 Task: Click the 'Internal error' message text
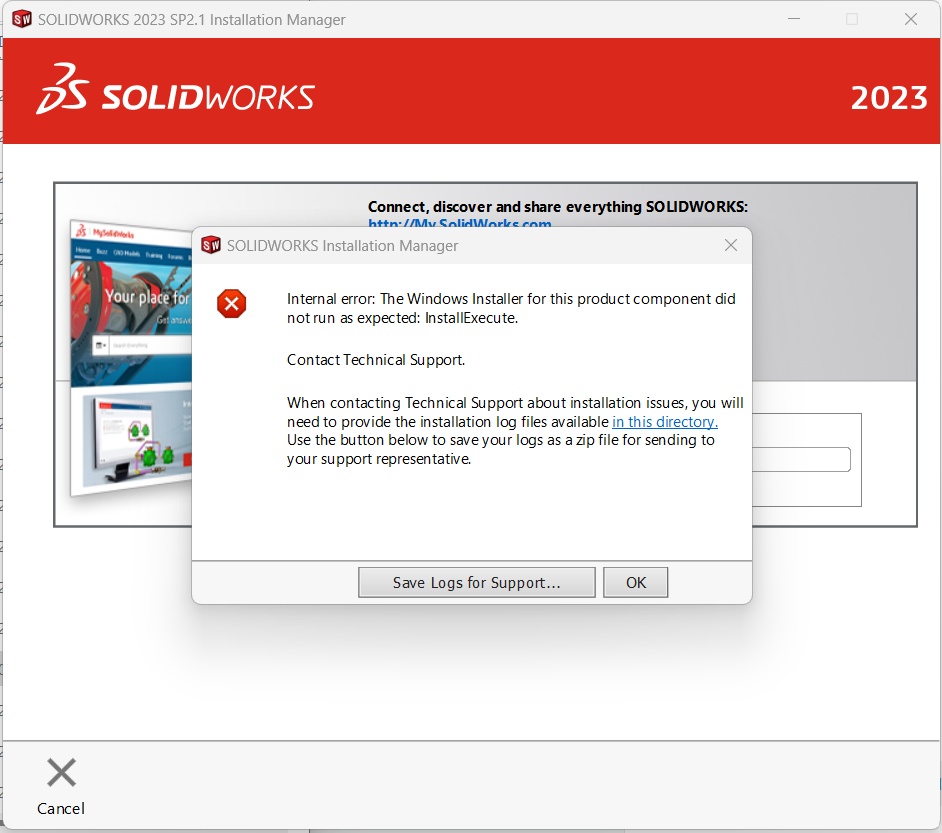511,308
